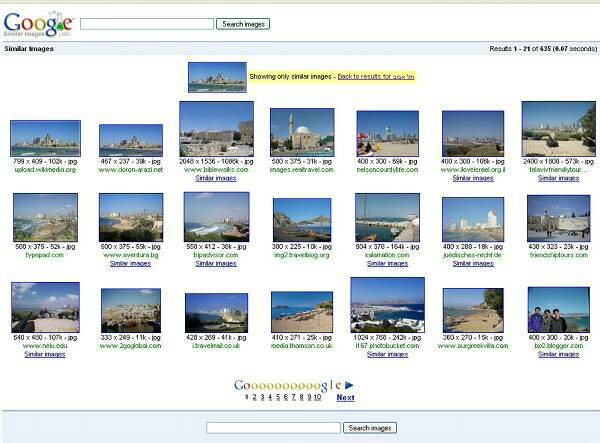Open the 1024 x 768 photobucket.com thumbnail

click(x=388, y=305)
